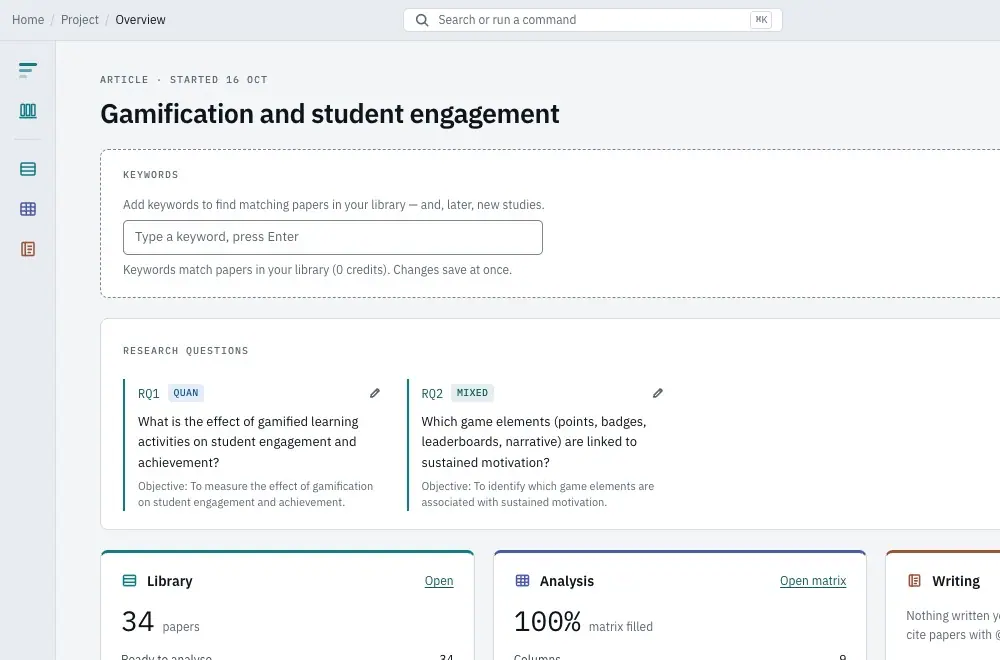Click the Analysis card heading
This screenshot has width=1000, height=660.
tap(567, 581)
